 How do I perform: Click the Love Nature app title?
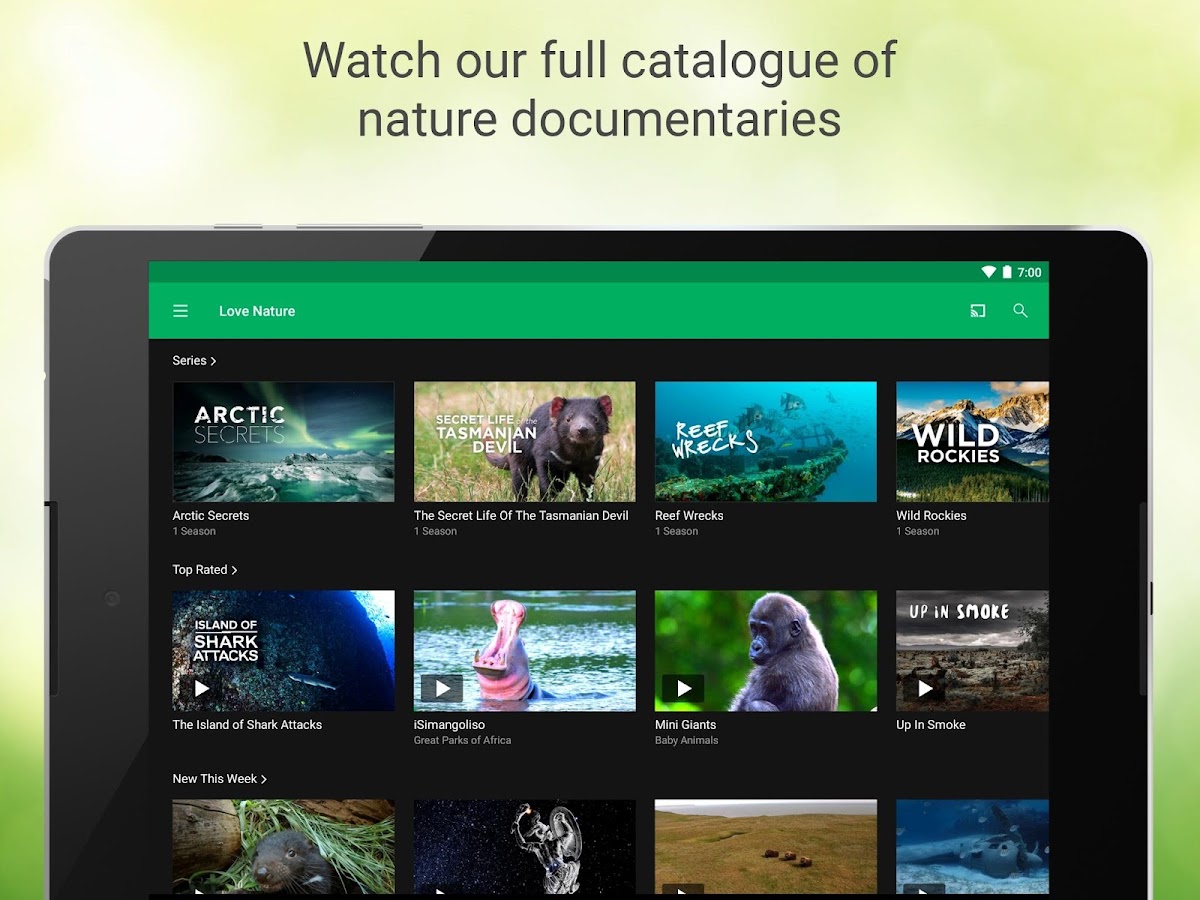[257, 311]
